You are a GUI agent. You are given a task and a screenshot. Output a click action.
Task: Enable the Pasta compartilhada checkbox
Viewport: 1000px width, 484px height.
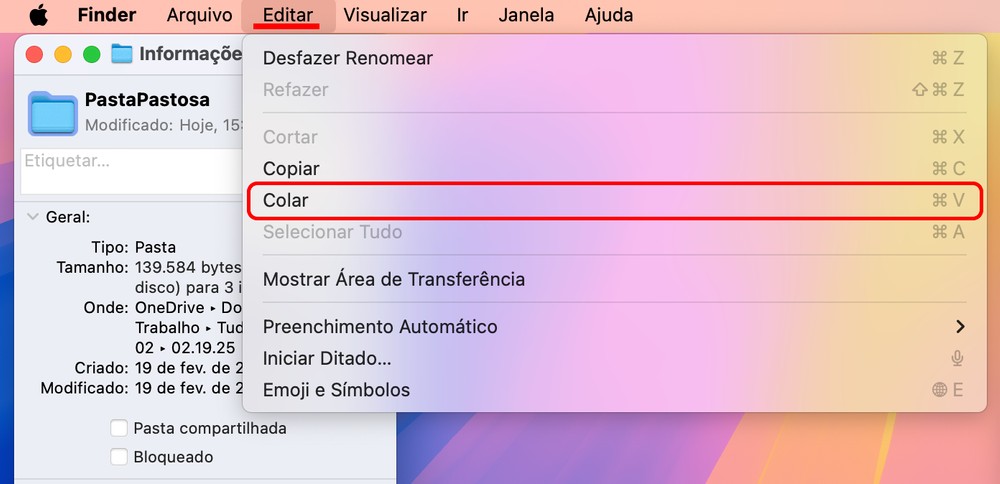point(119,428)
